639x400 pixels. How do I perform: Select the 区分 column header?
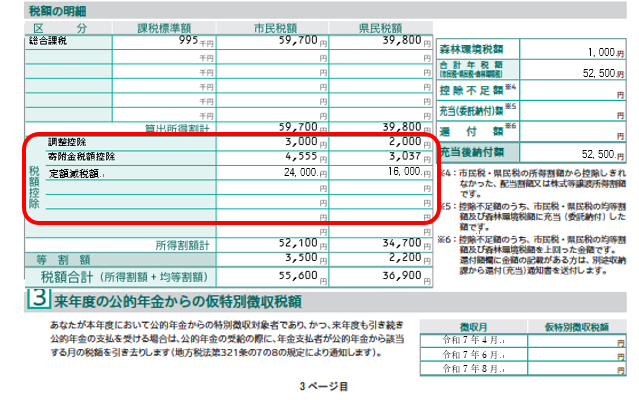tap(60, 28)
